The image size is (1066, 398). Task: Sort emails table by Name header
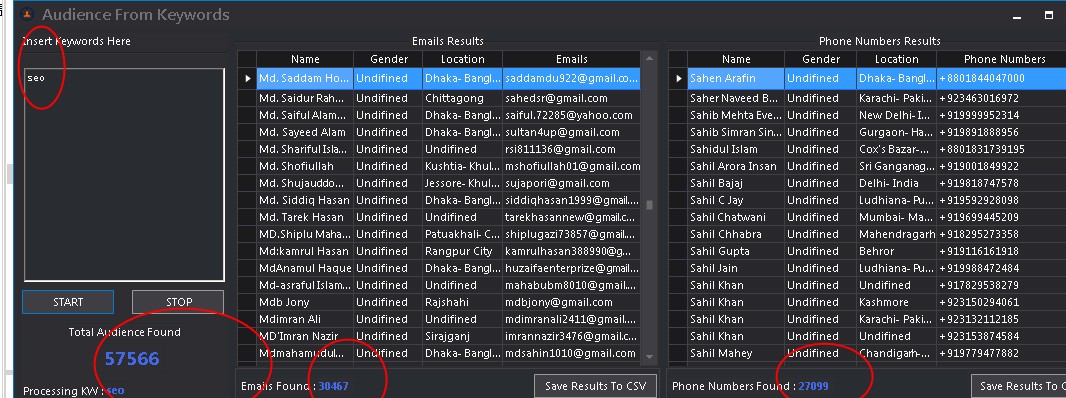coord(305,59)
